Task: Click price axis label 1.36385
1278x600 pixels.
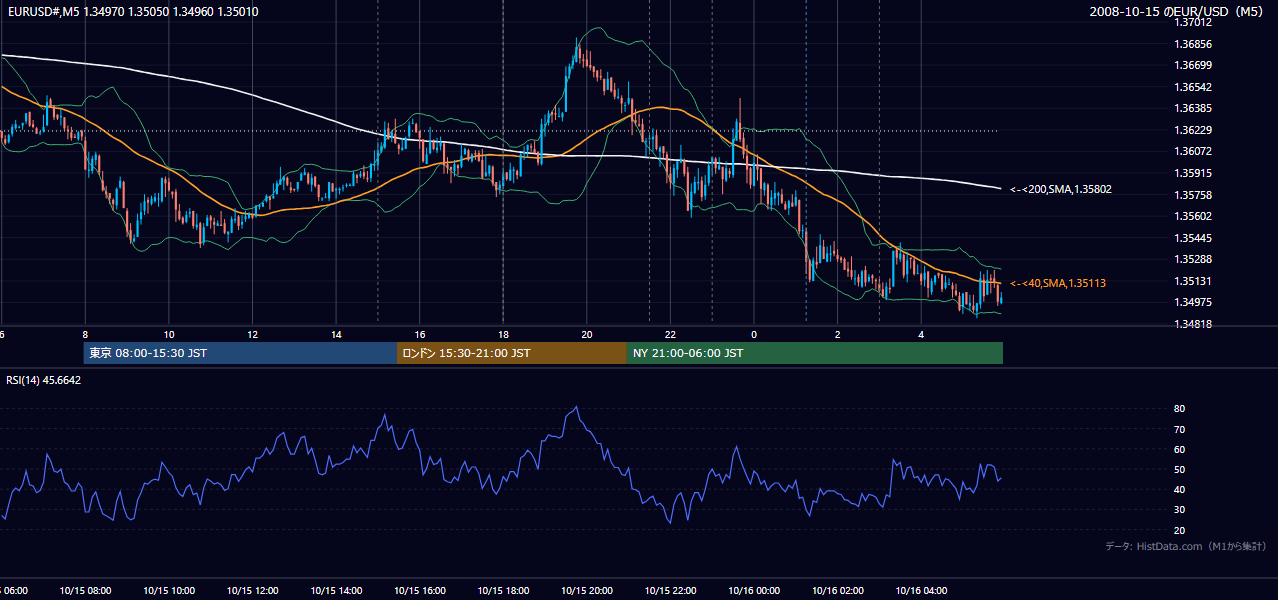Action: (1192, 108)
